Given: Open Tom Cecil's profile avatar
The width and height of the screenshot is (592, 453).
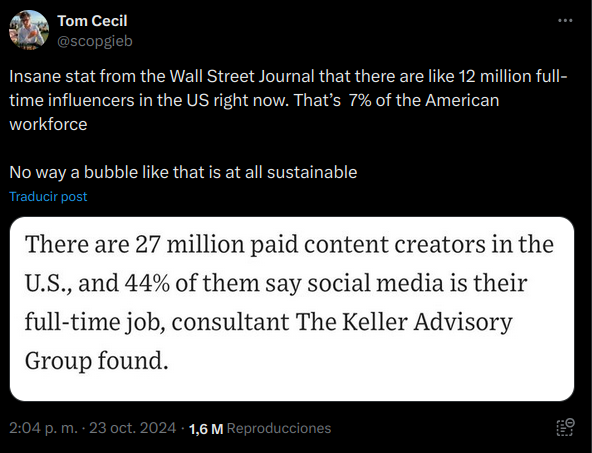Looking at the screenshot, I should (x=29, y=30).
